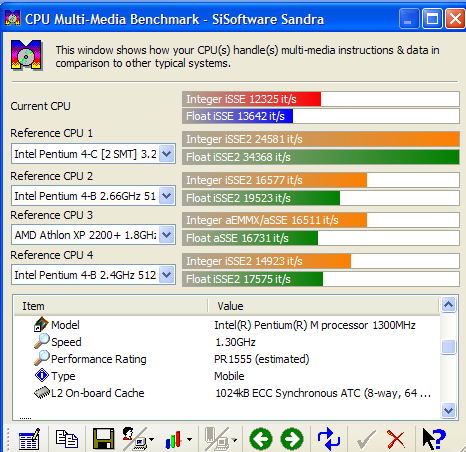Open Reference CPU 2 dropdown arrow
The width and height of the screenshot is (466, 452).
coord(166,195)
